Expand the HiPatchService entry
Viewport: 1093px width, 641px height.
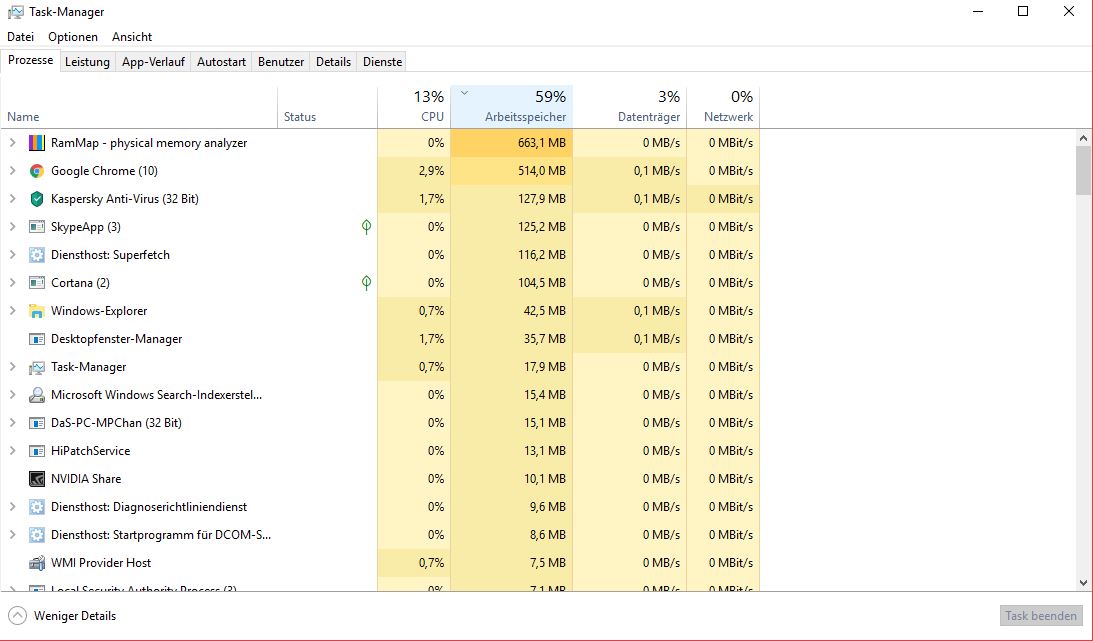tap(12, 451)
